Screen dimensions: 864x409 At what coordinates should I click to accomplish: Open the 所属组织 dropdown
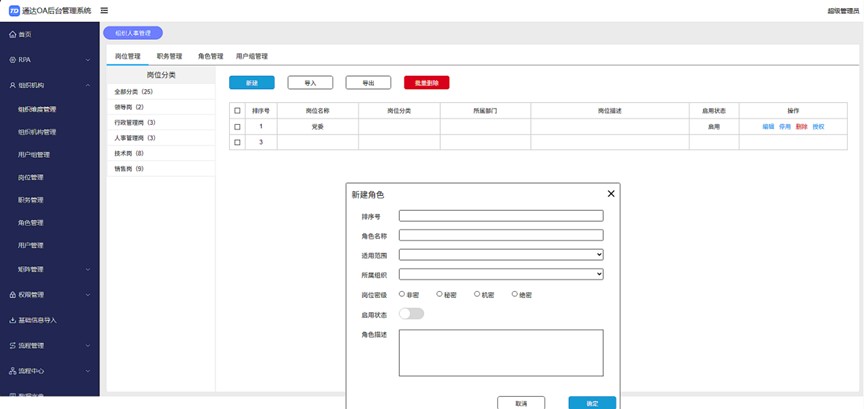(500, 274)
